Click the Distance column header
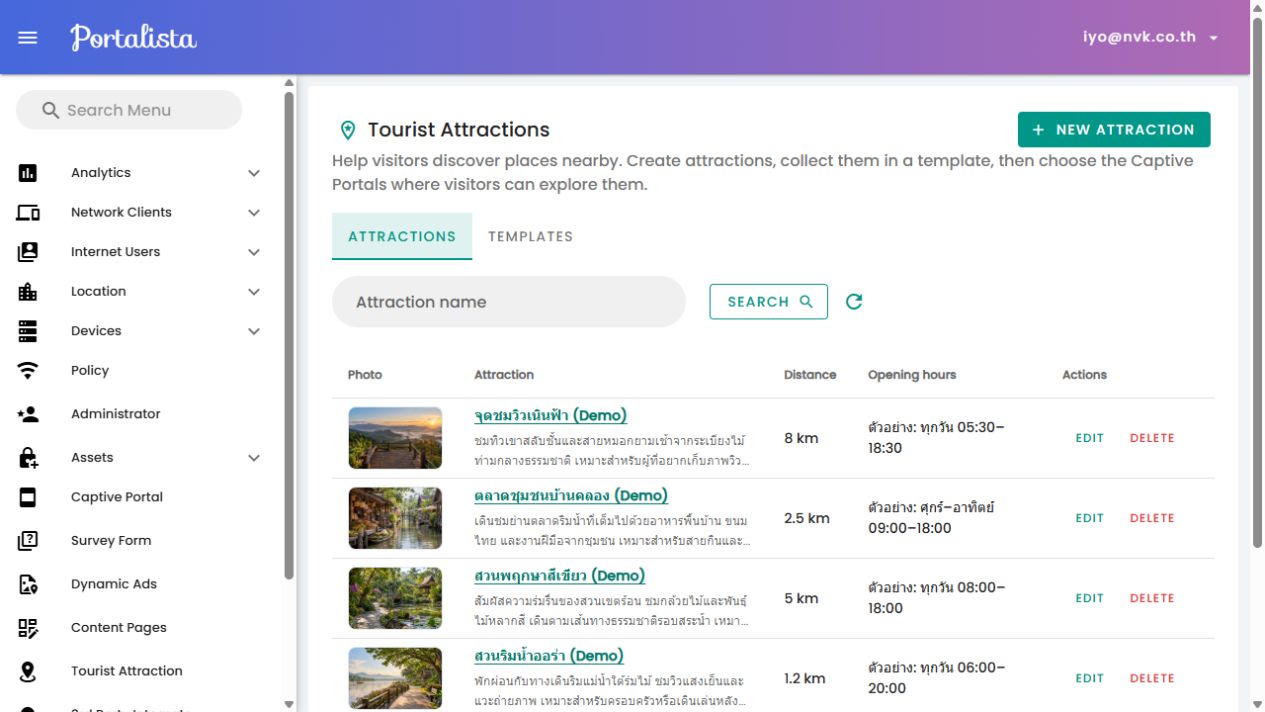 tap(810, 375)
